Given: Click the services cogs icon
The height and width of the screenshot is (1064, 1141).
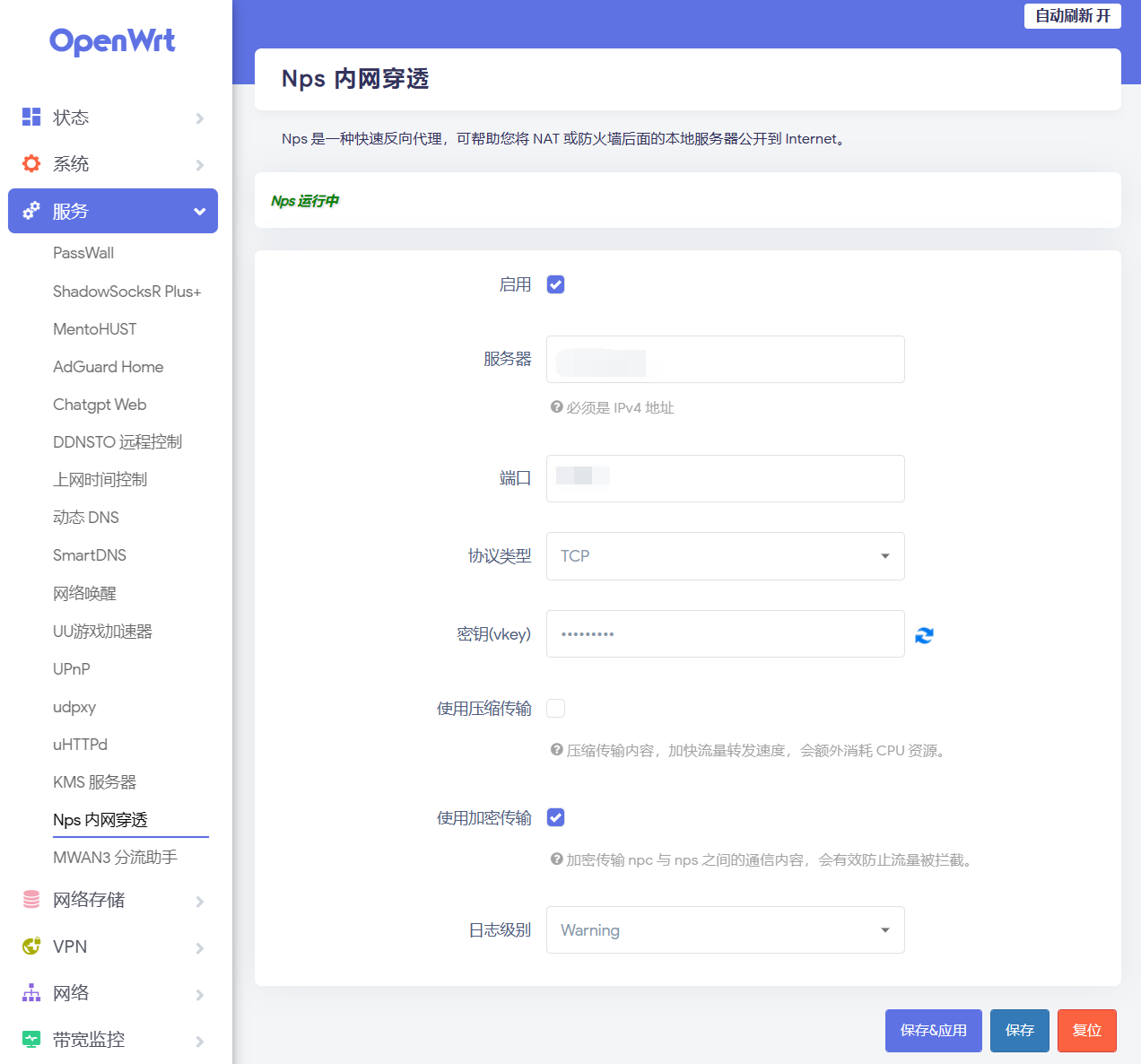Looking at the screenshot, I should click(x=31, y=210).
